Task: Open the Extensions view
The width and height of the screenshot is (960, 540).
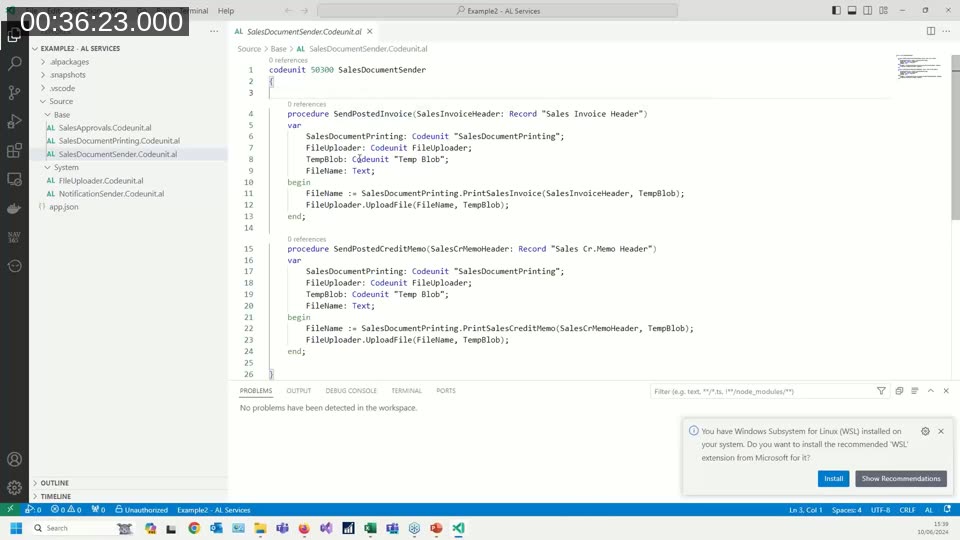Action: pos(14,150)
